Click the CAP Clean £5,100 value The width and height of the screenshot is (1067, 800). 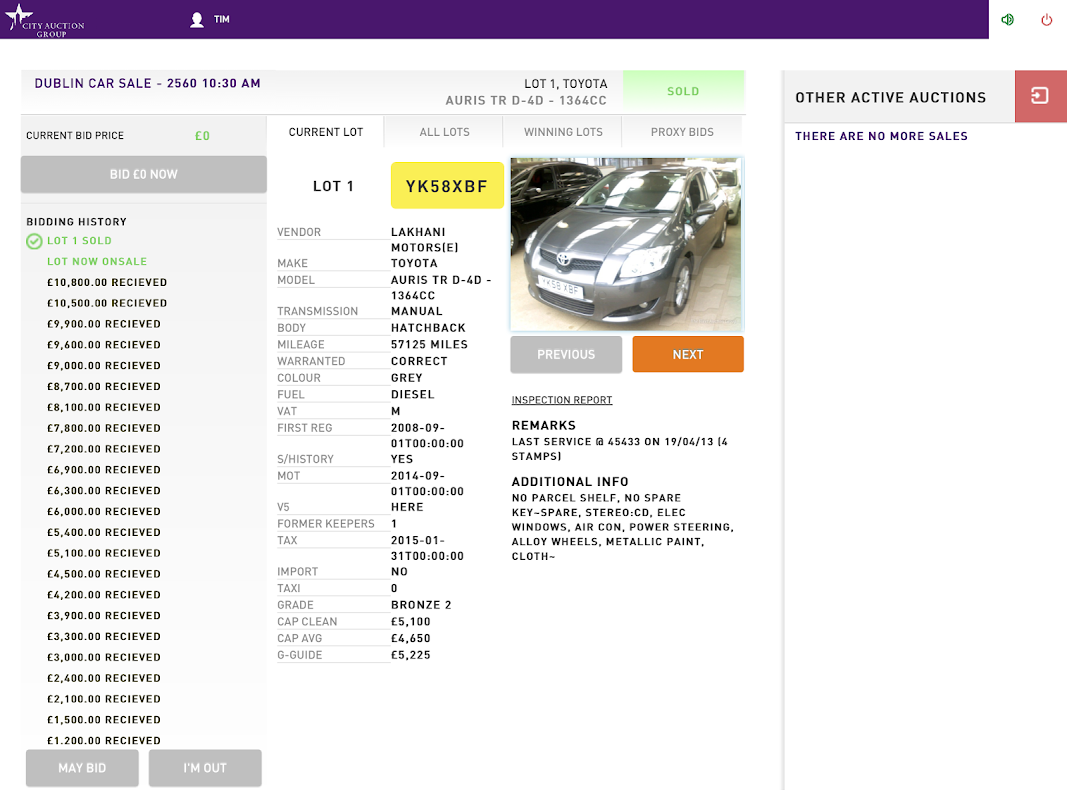point(411,622)
